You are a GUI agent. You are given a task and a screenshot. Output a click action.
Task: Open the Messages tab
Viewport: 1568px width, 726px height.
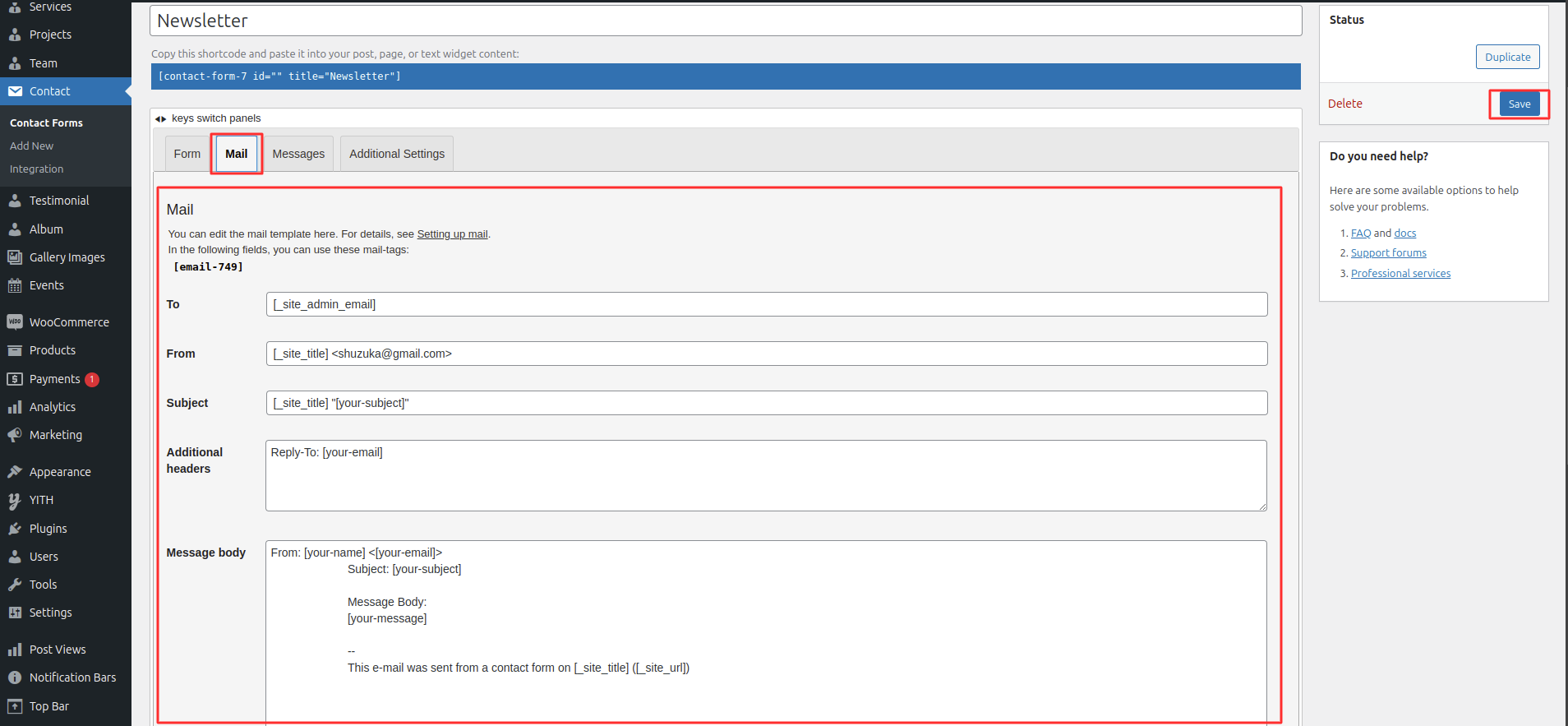click(298, 154)
